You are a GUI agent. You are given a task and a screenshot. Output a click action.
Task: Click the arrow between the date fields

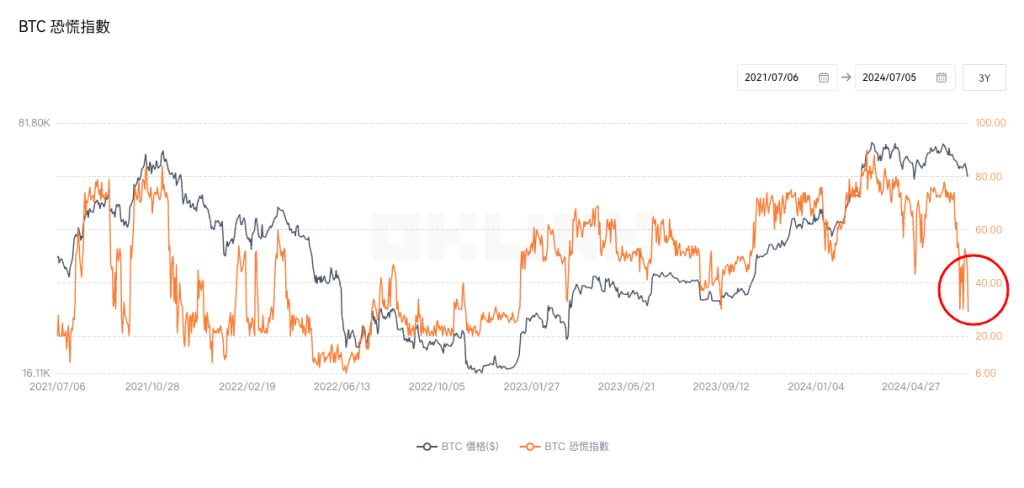846,77
